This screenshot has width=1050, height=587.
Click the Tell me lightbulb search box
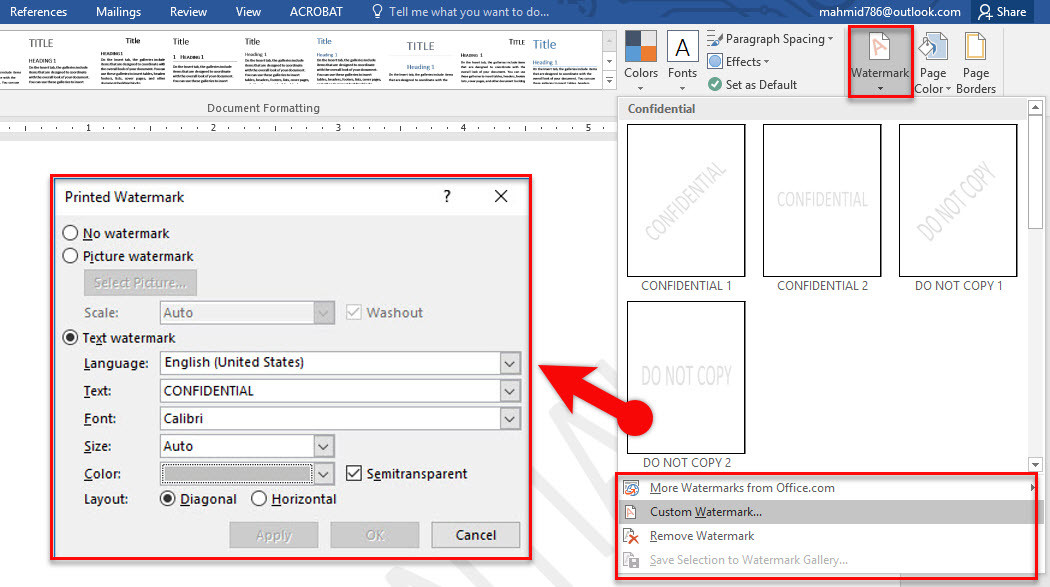(x=461, y=11)
